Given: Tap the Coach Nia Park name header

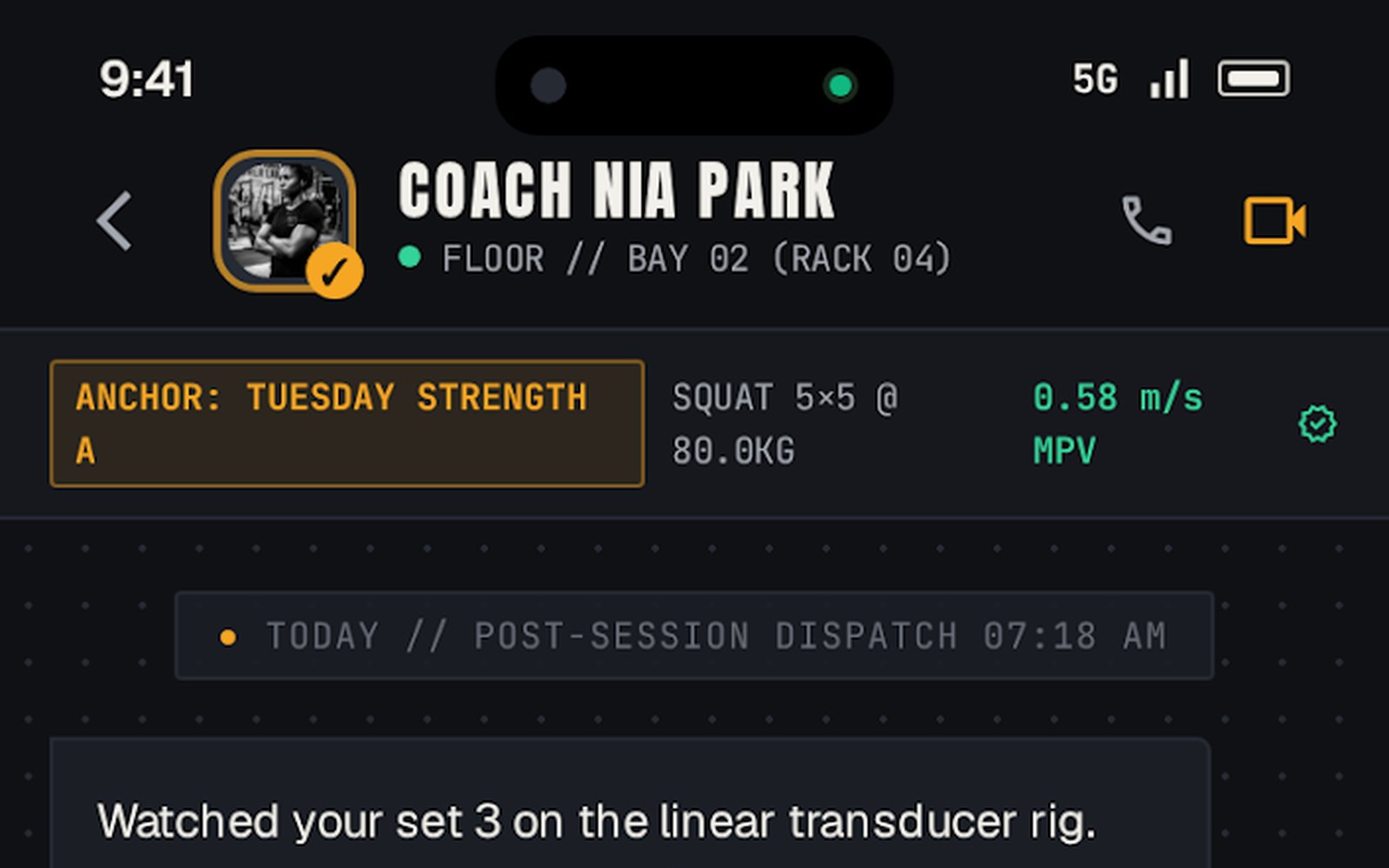Looking at the screenshot, I should coord(616,190).
